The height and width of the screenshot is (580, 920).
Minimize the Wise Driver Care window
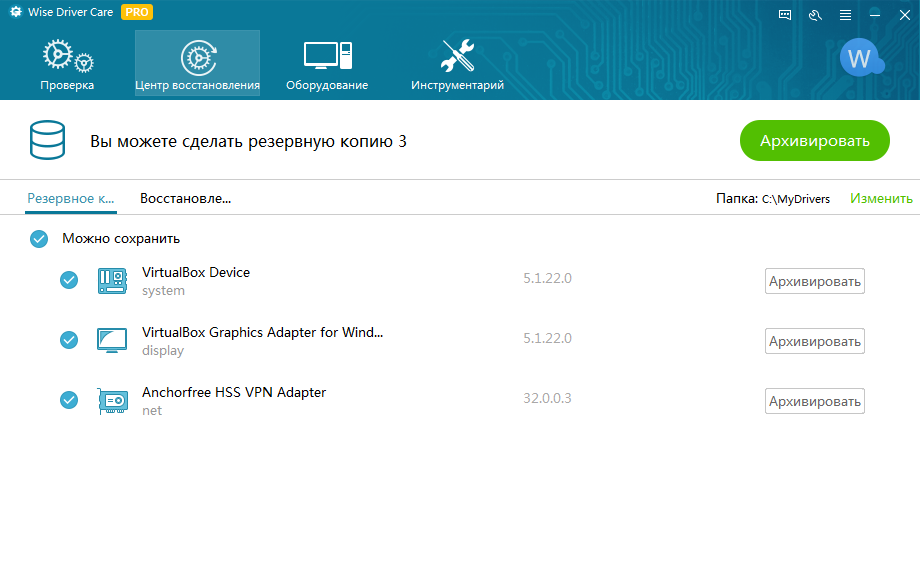(x=875, y=15)
